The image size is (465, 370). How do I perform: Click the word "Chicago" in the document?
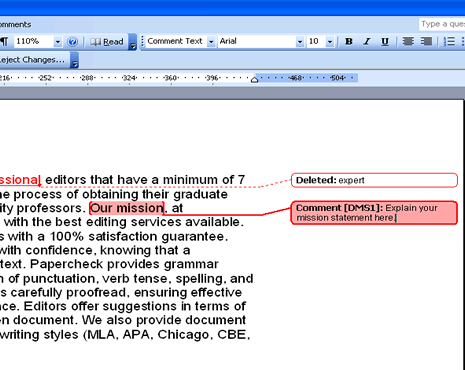coord(184,334)
